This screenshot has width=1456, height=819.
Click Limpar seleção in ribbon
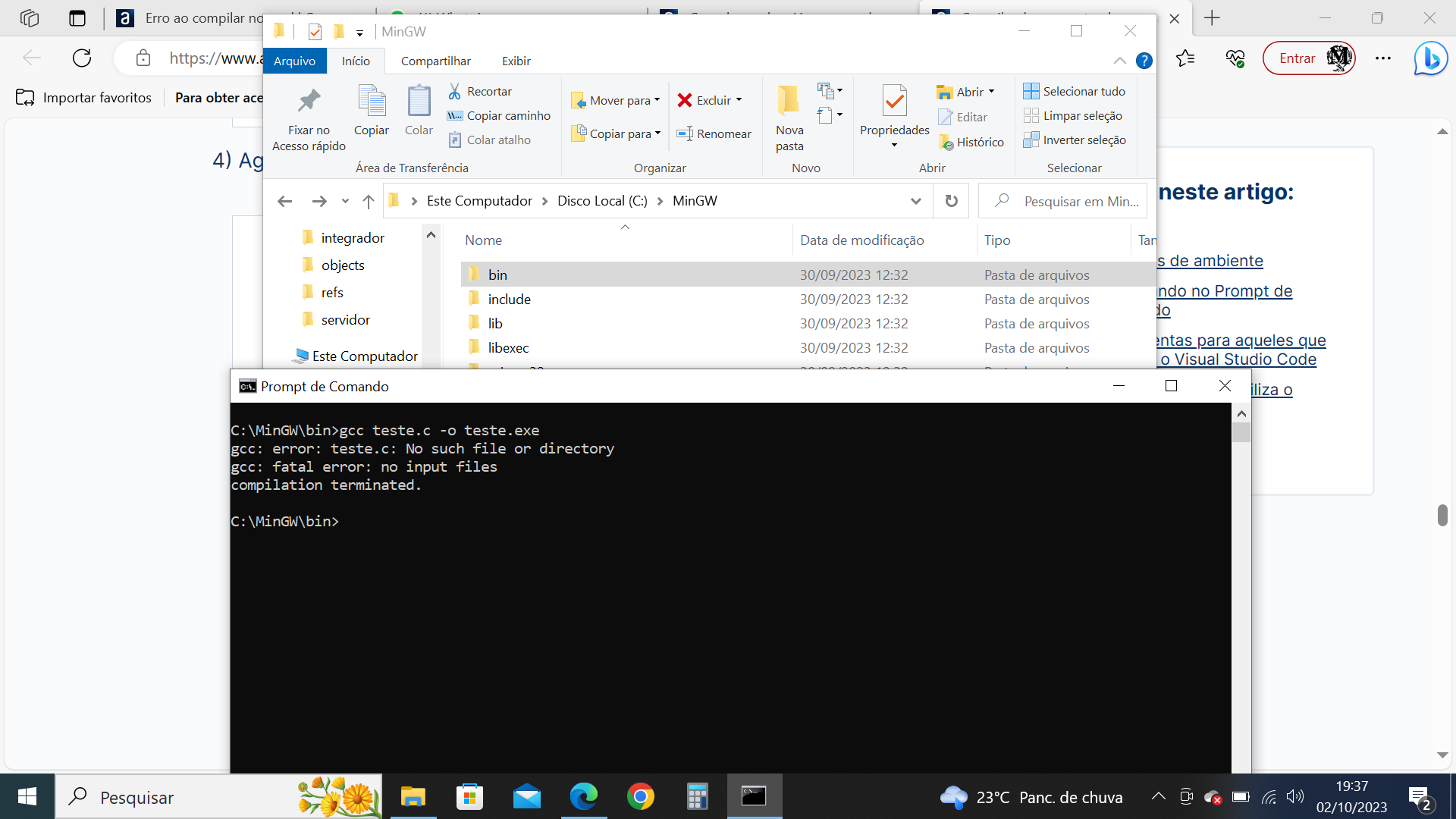pos(1072,115)
